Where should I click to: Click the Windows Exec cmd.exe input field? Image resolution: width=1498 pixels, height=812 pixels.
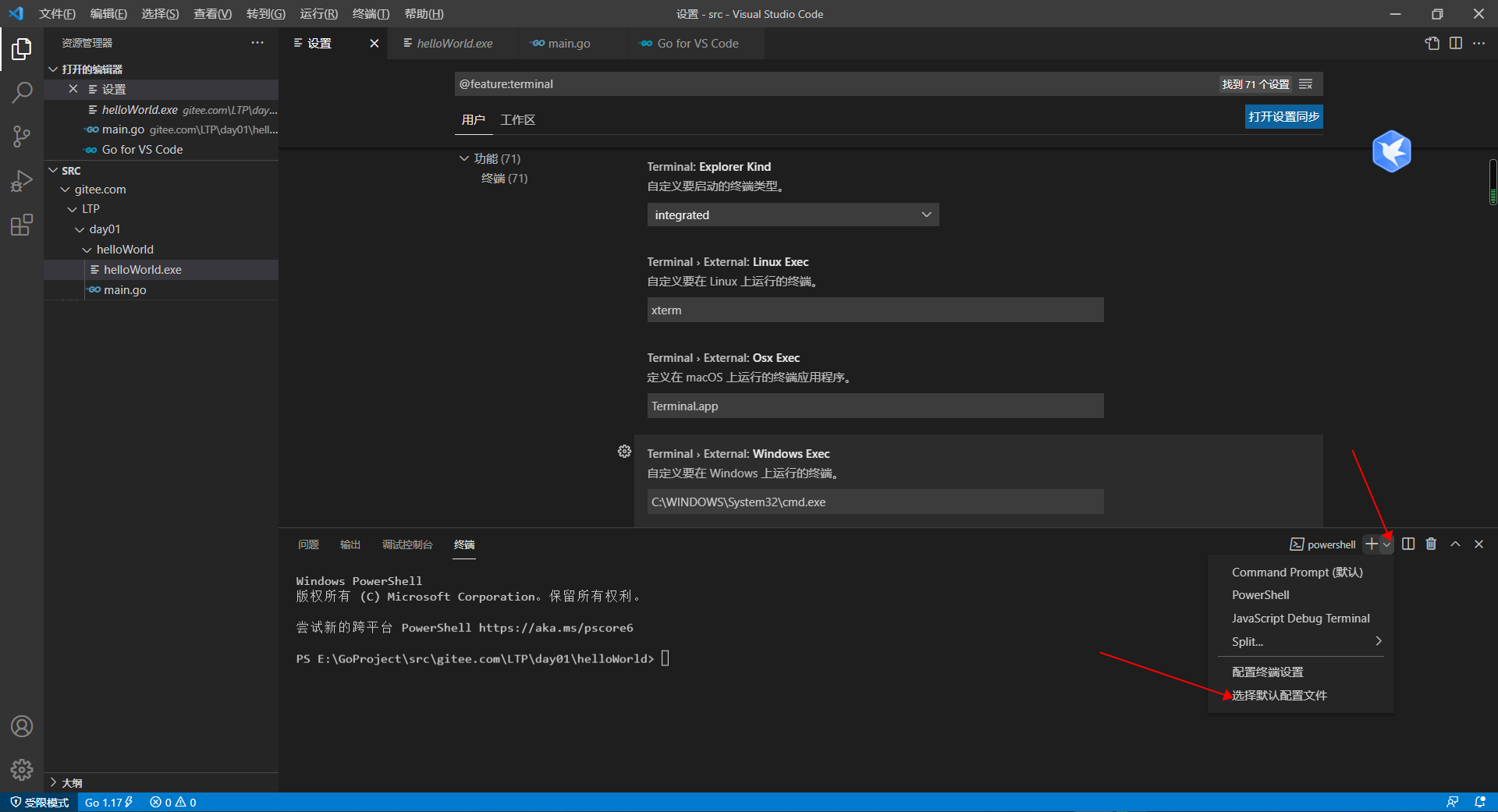tap(875, 502)
